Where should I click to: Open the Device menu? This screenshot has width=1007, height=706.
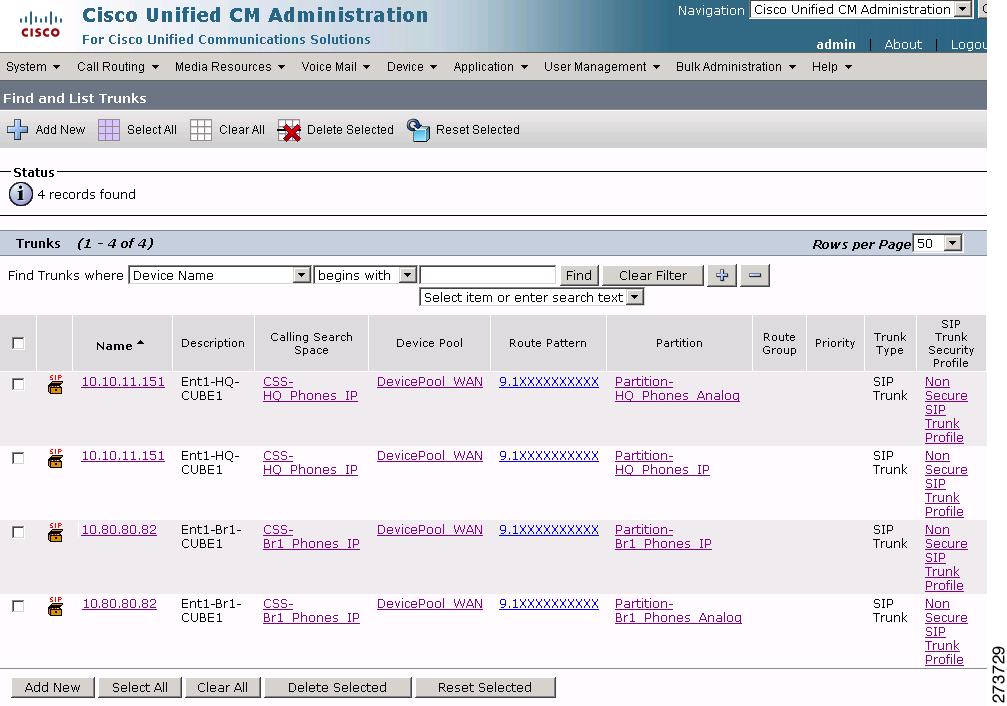point(412,67)
